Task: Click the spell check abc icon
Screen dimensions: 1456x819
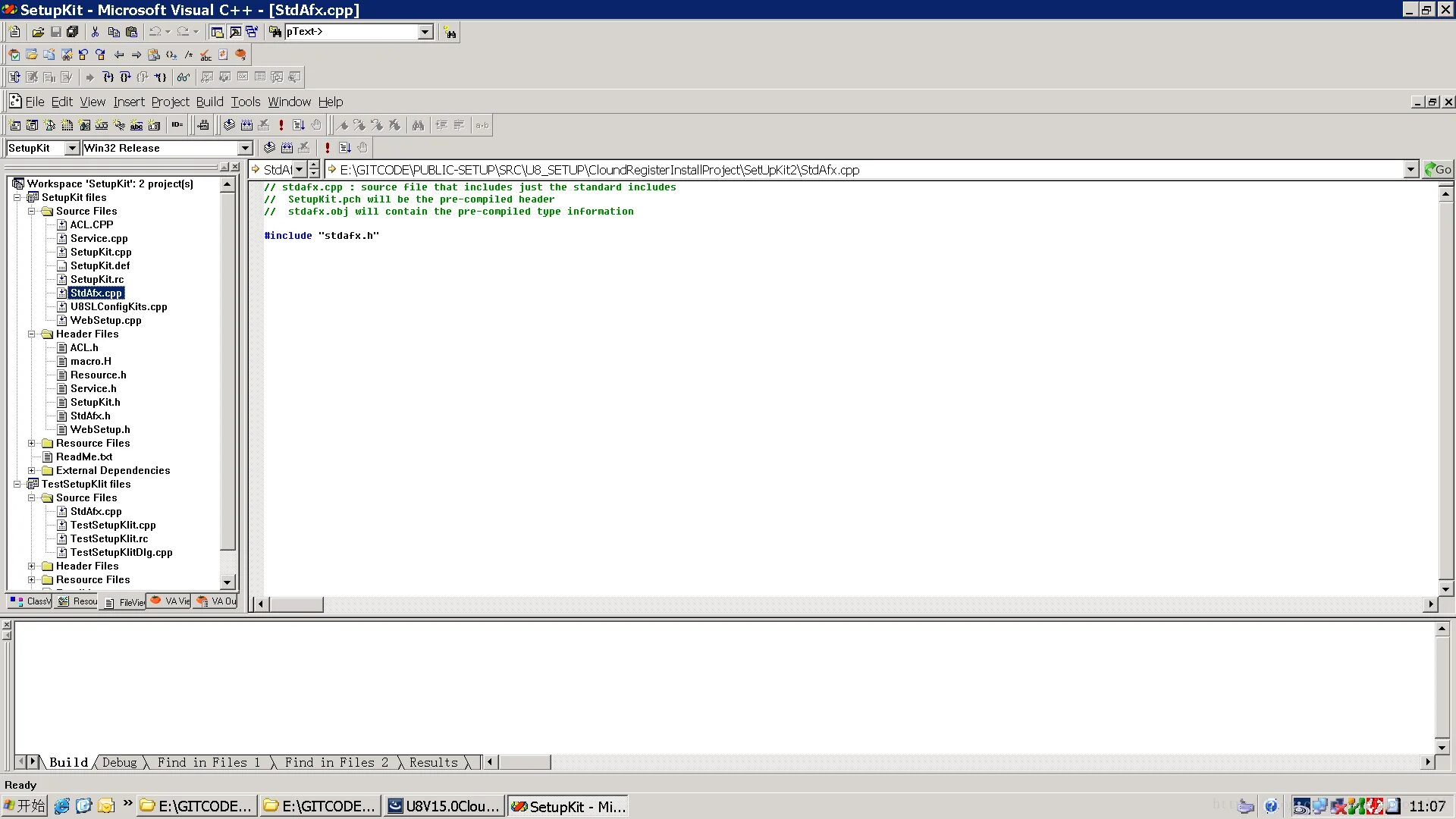Action: (206, 55)
